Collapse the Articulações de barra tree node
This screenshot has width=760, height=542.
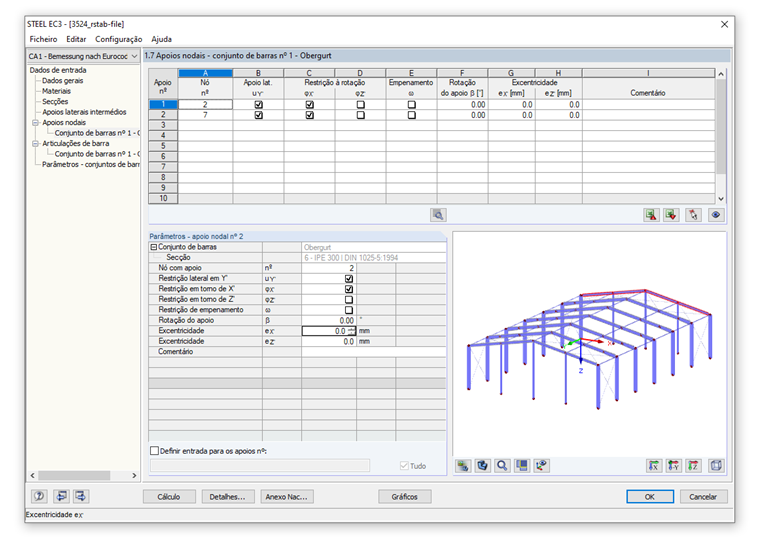click(x=35, y=143)
